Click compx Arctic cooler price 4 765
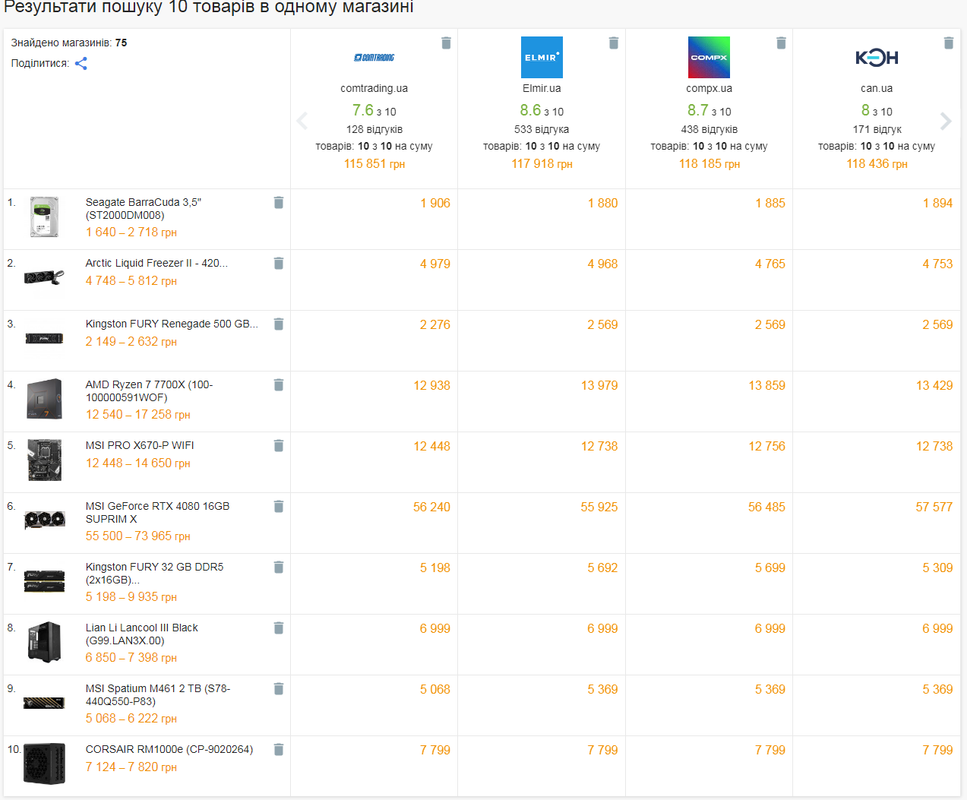Image resolution: width=967 pixels, height=800 pixels. point(770,264)
